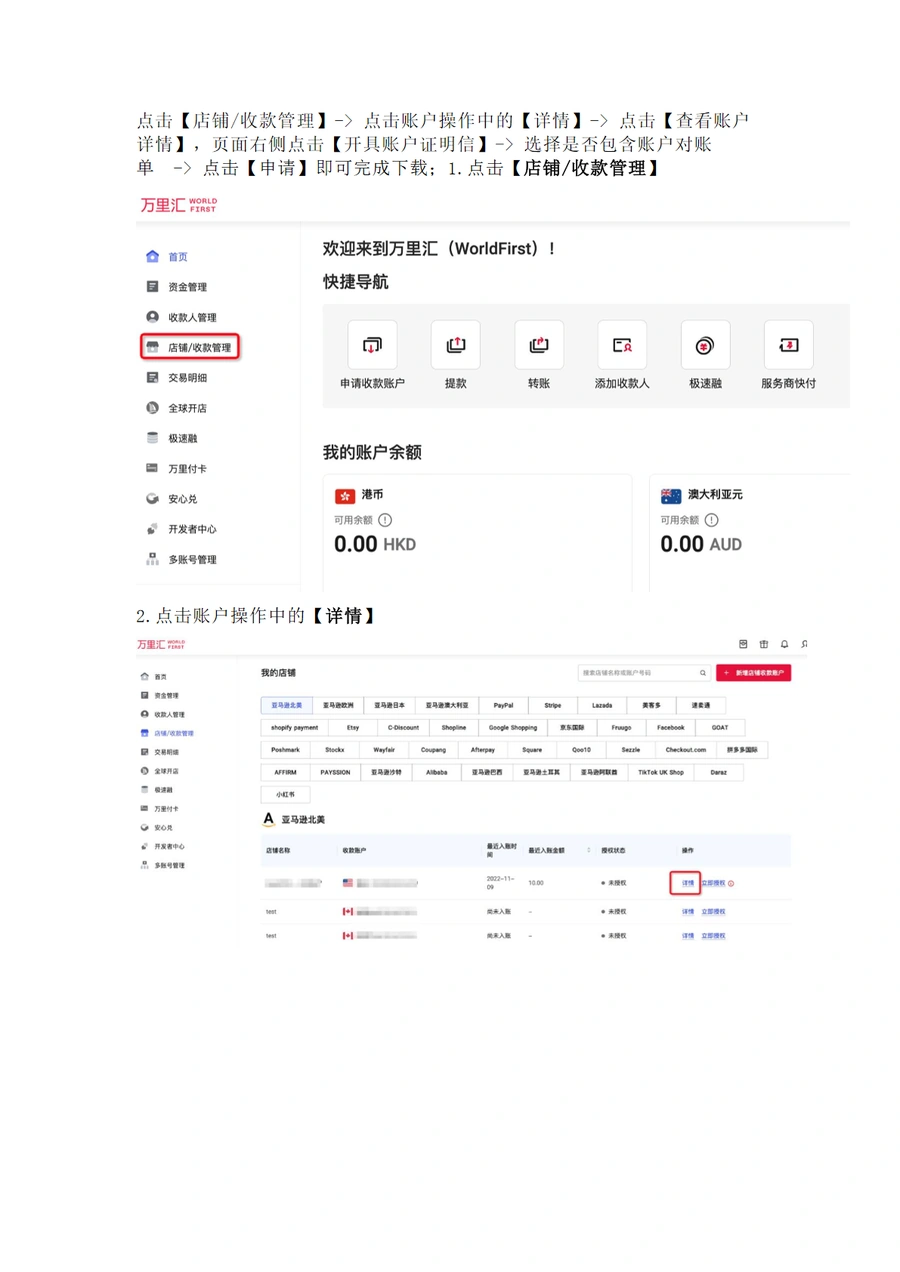Click 开发者中心 icon in welcome page sidebar
The width and height of the screenshot is (900, 1272).
152,529
